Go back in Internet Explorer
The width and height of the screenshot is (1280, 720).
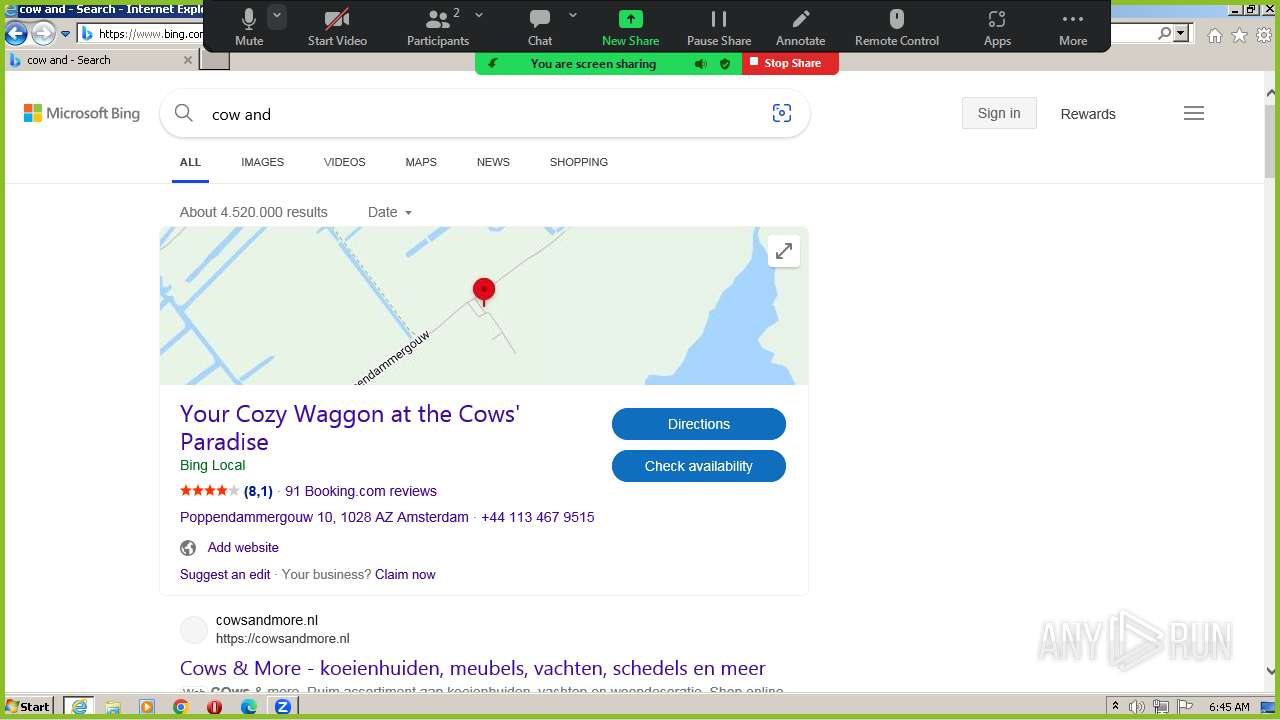tap(16, 33)
